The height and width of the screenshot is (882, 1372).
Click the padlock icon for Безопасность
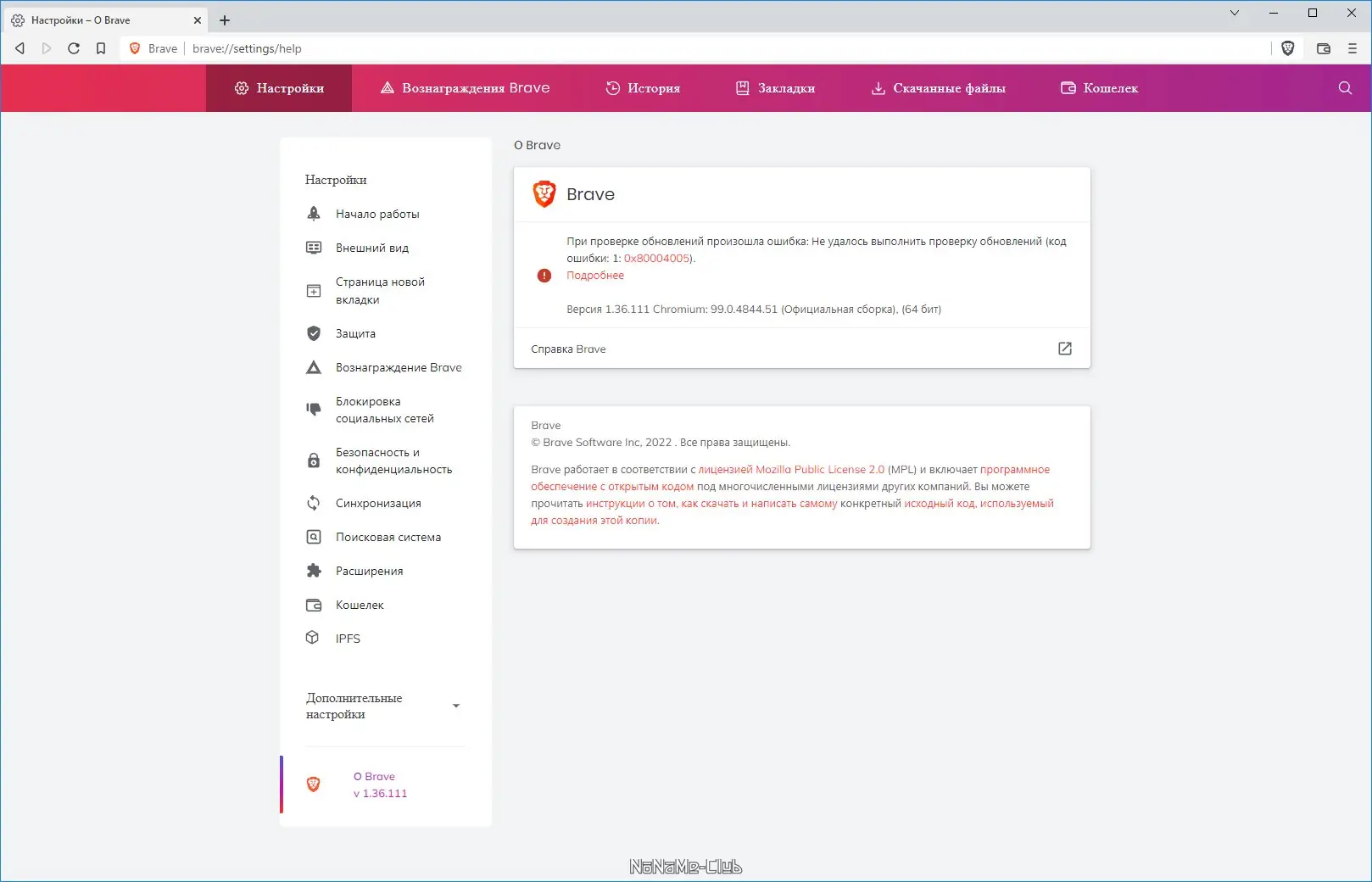coord(314,461)
